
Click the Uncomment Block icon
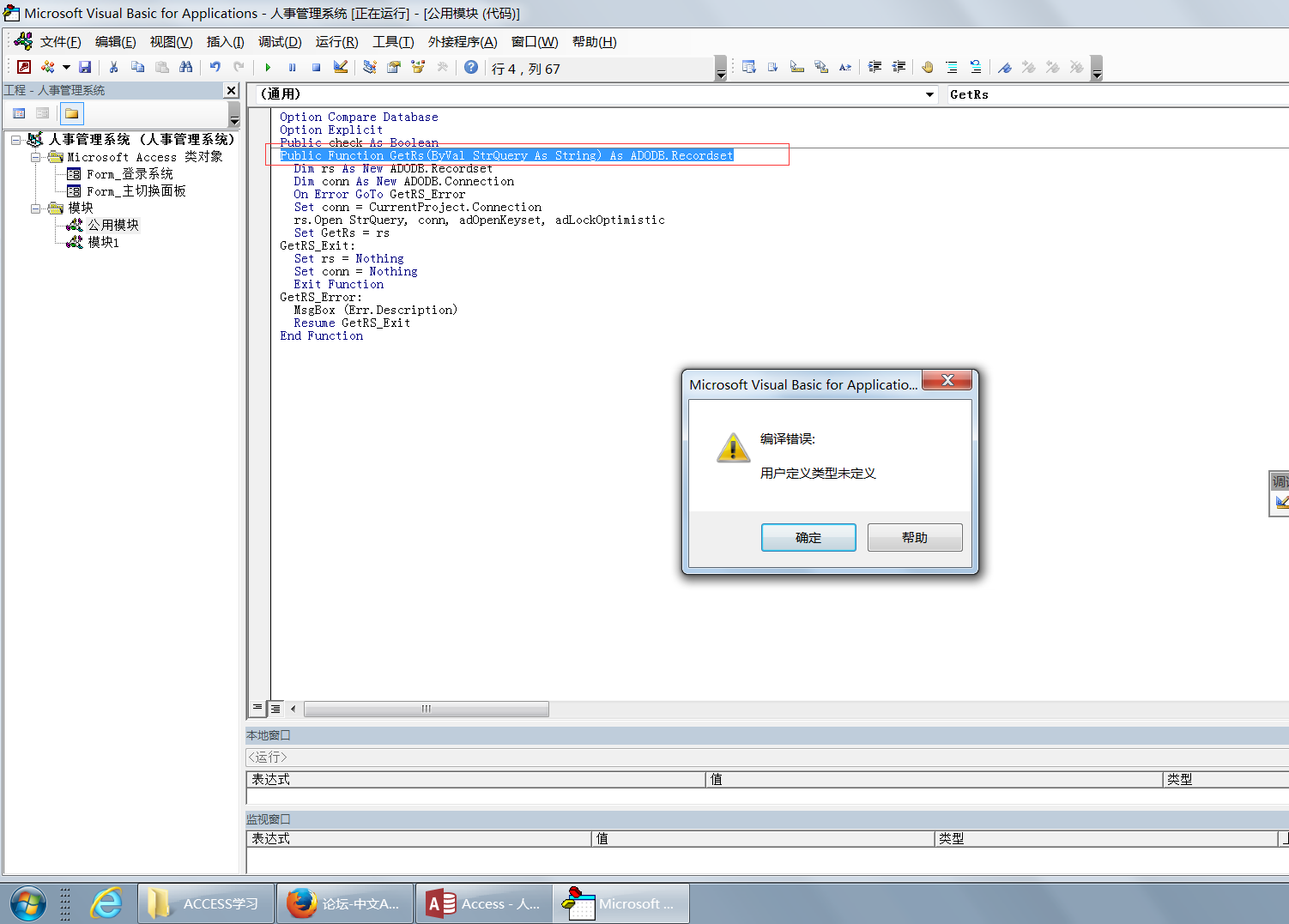click(976, 67)
